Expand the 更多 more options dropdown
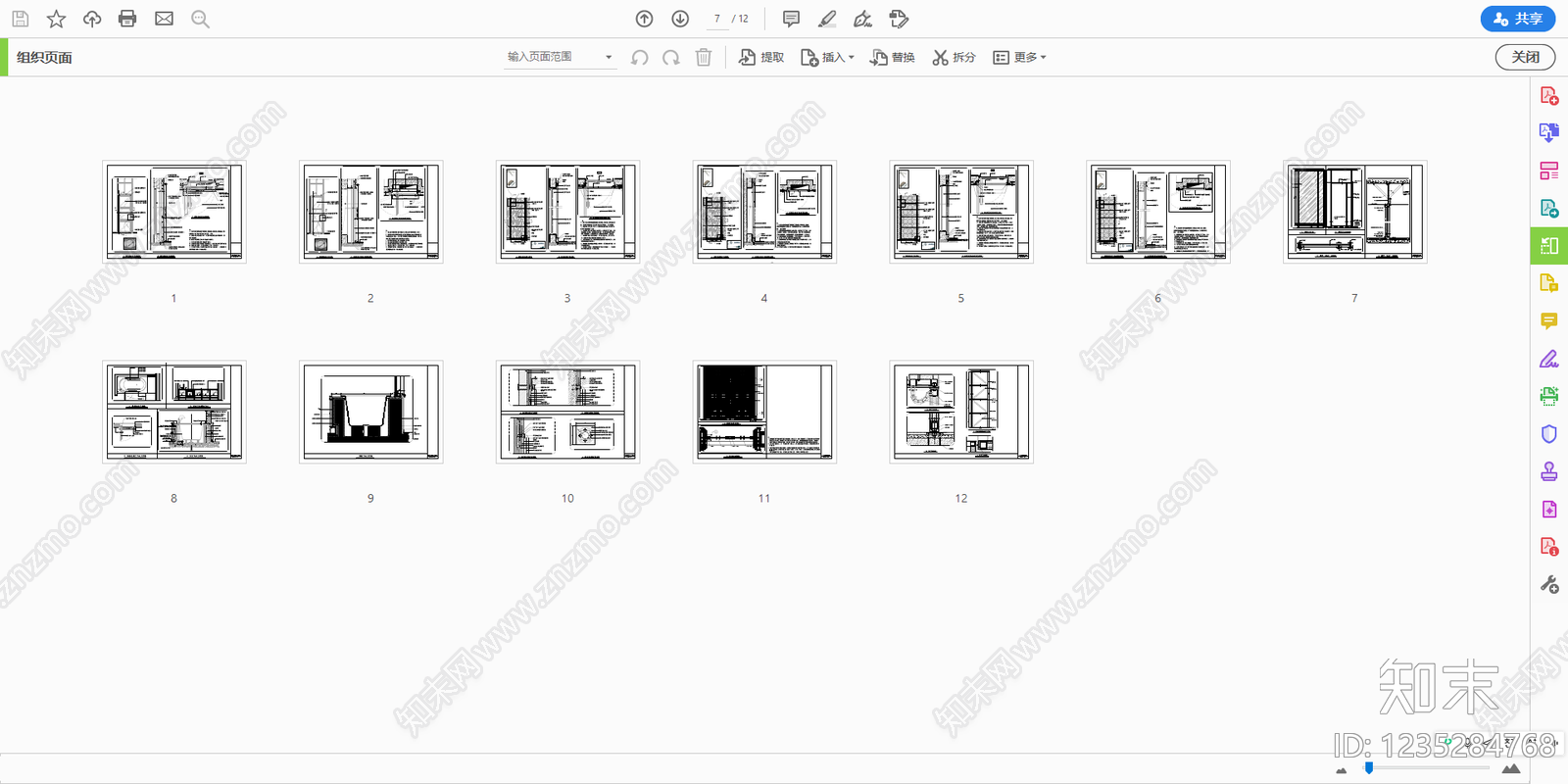 click(1019, 58)
